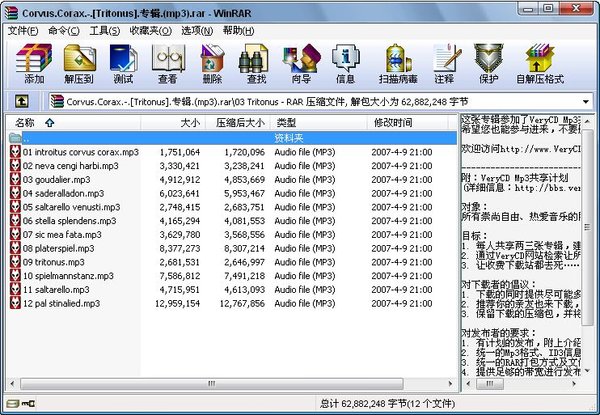The width and height of the screenshot is (600, 415).
Task: Click comment pane scroll right arrow
Action: [x=574, y=384]
